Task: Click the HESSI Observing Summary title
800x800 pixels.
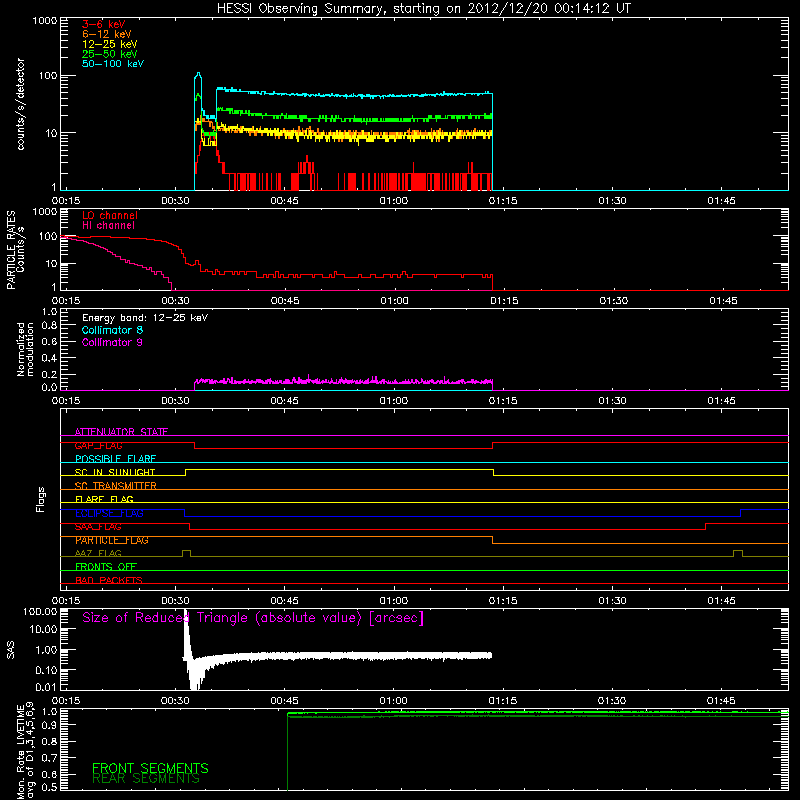Action: click(x=424, y=8)
